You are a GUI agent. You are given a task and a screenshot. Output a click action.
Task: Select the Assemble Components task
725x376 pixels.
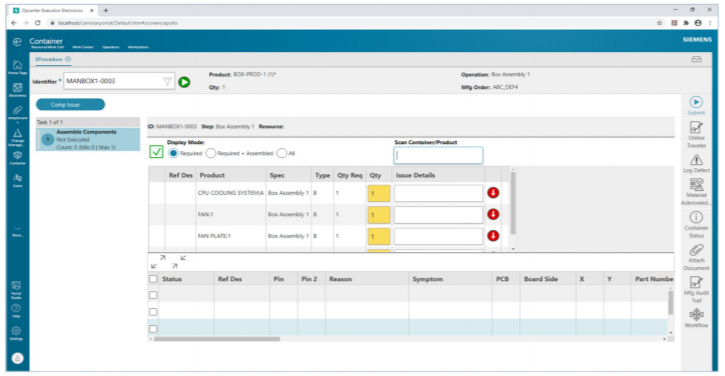[x=88, y=139]
